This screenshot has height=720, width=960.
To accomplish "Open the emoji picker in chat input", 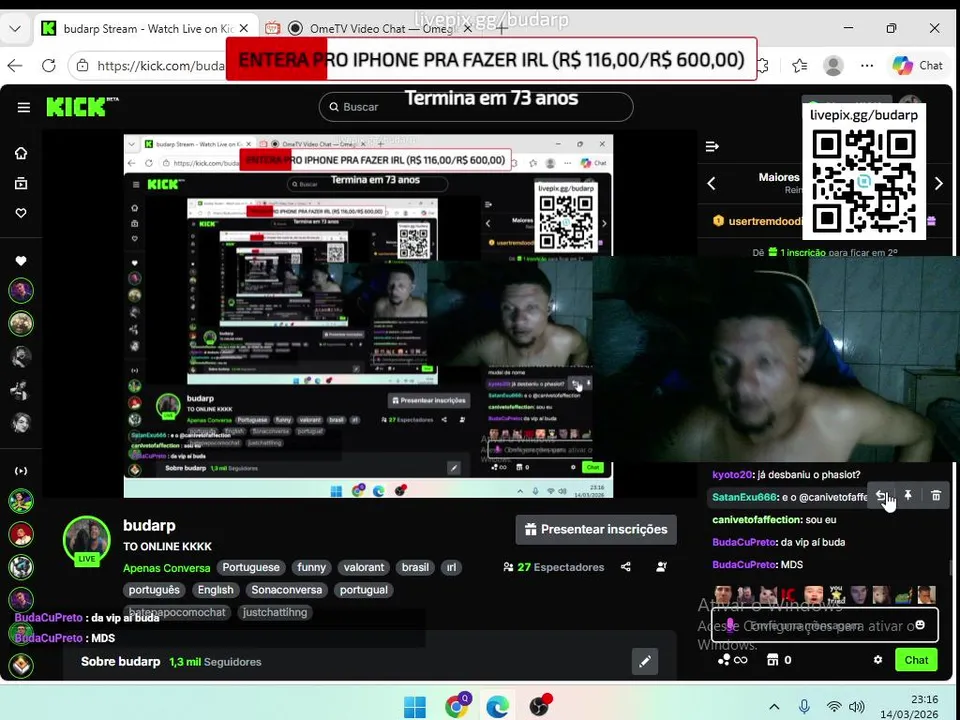I will pos(920,625).
